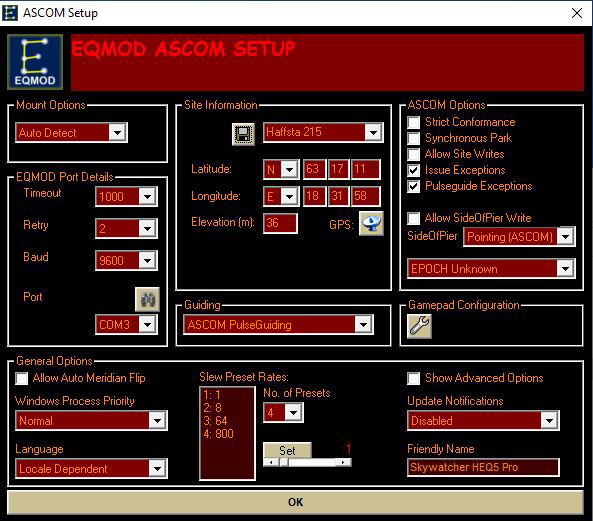Click longitude minutes field 31
Viewport: 593px width, 521px height.
point(338,196)
